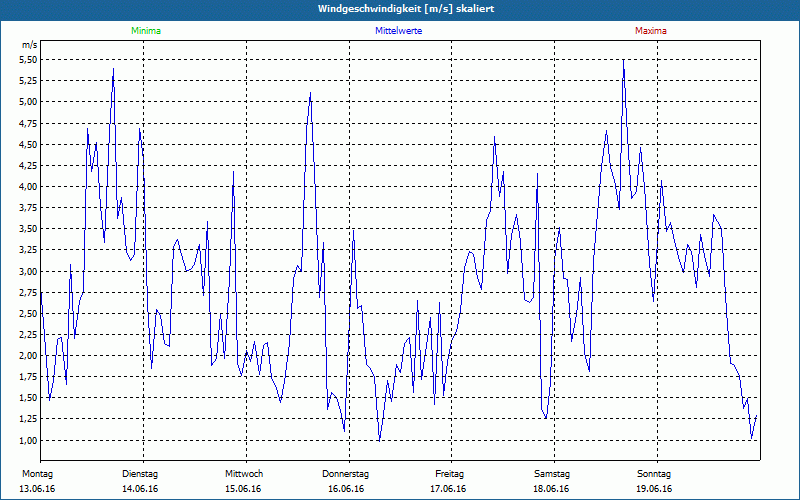Click the 5,00 y-axis value

(x=29, y=102)
